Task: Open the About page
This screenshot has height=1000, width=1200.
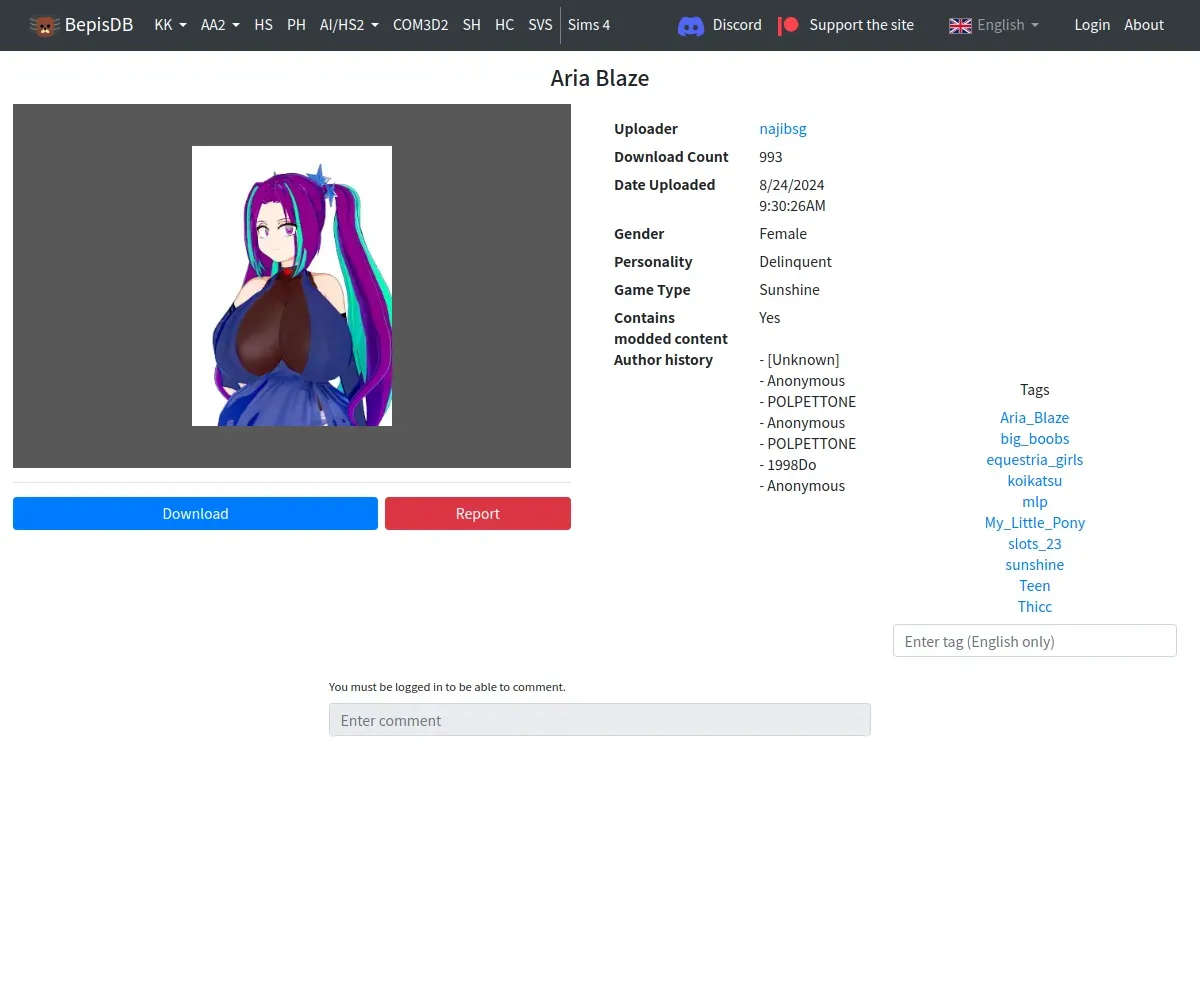Action: (x=1144, y=25)
